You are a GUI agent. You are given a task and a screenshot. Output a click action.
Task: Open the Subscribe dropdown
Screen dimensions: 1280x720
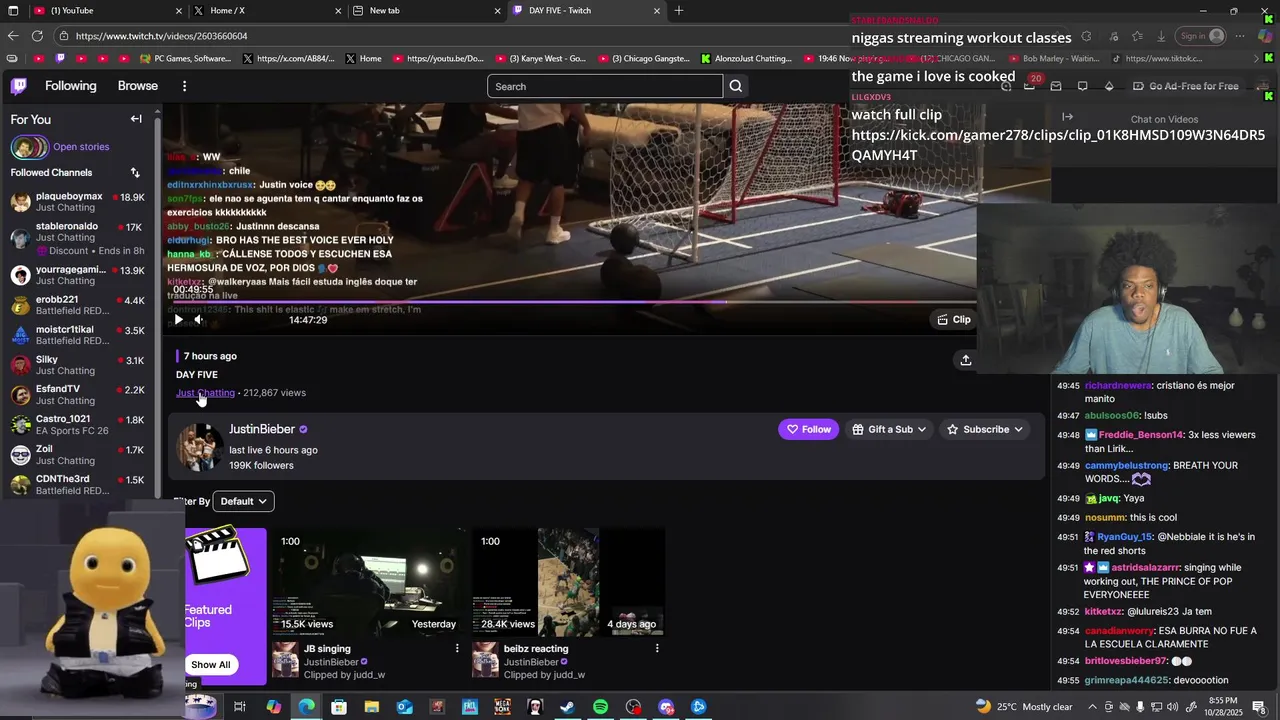click(985, 430)
